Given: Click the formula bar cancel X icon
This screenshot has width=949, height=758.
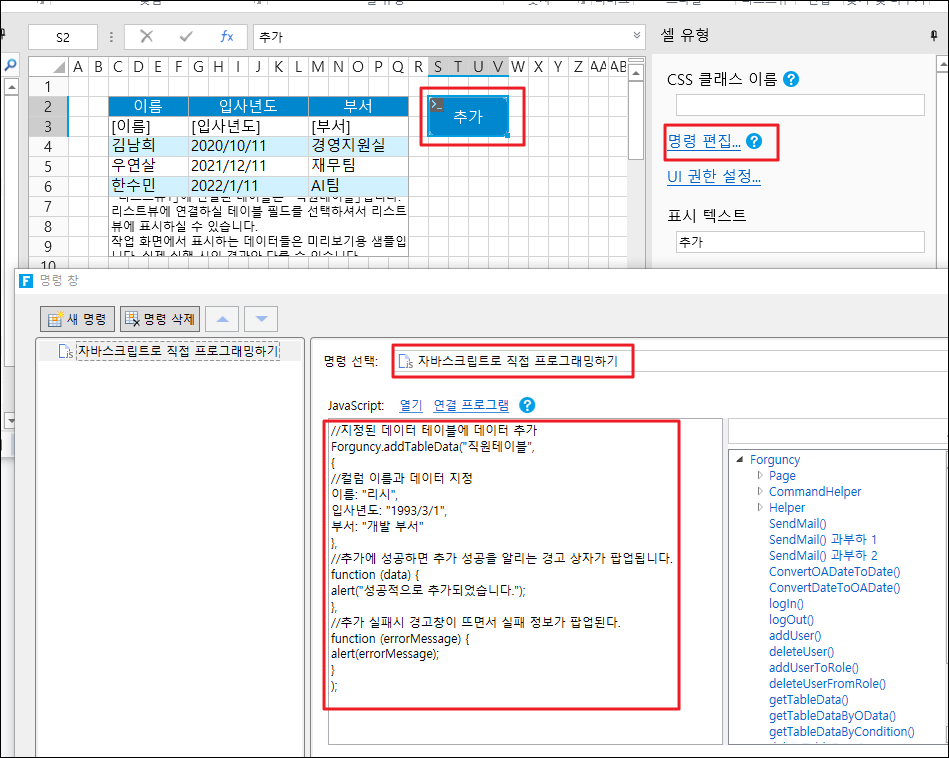Looking at the screenshot, I should pos(147,37).
